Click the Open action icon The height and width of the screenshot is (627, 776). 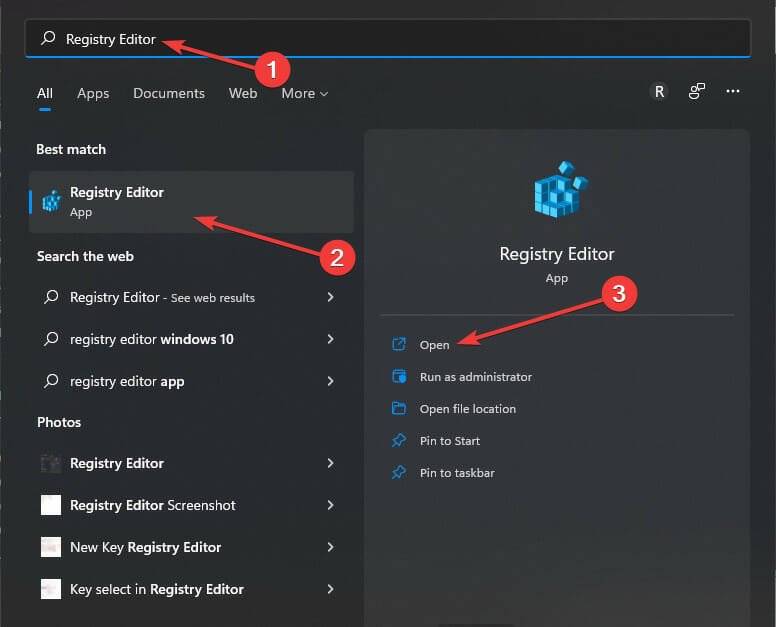click(x=399, y=344)
